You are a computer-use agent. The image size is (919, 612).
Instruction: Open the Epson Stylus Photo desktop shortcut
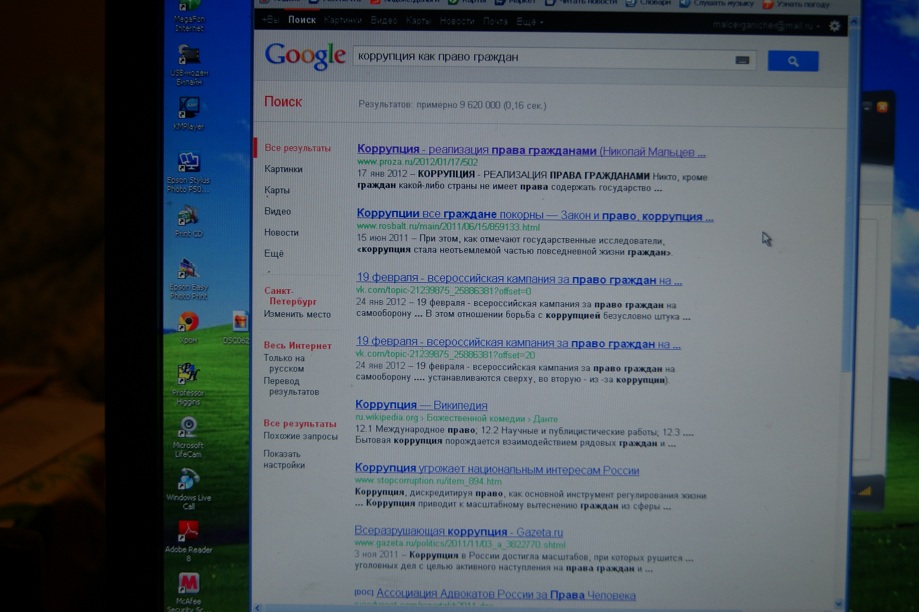click(x=189, y=172)
